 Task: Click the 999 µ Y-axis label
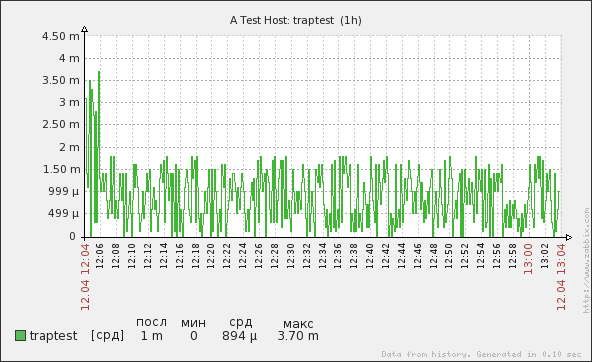(63, 191)
